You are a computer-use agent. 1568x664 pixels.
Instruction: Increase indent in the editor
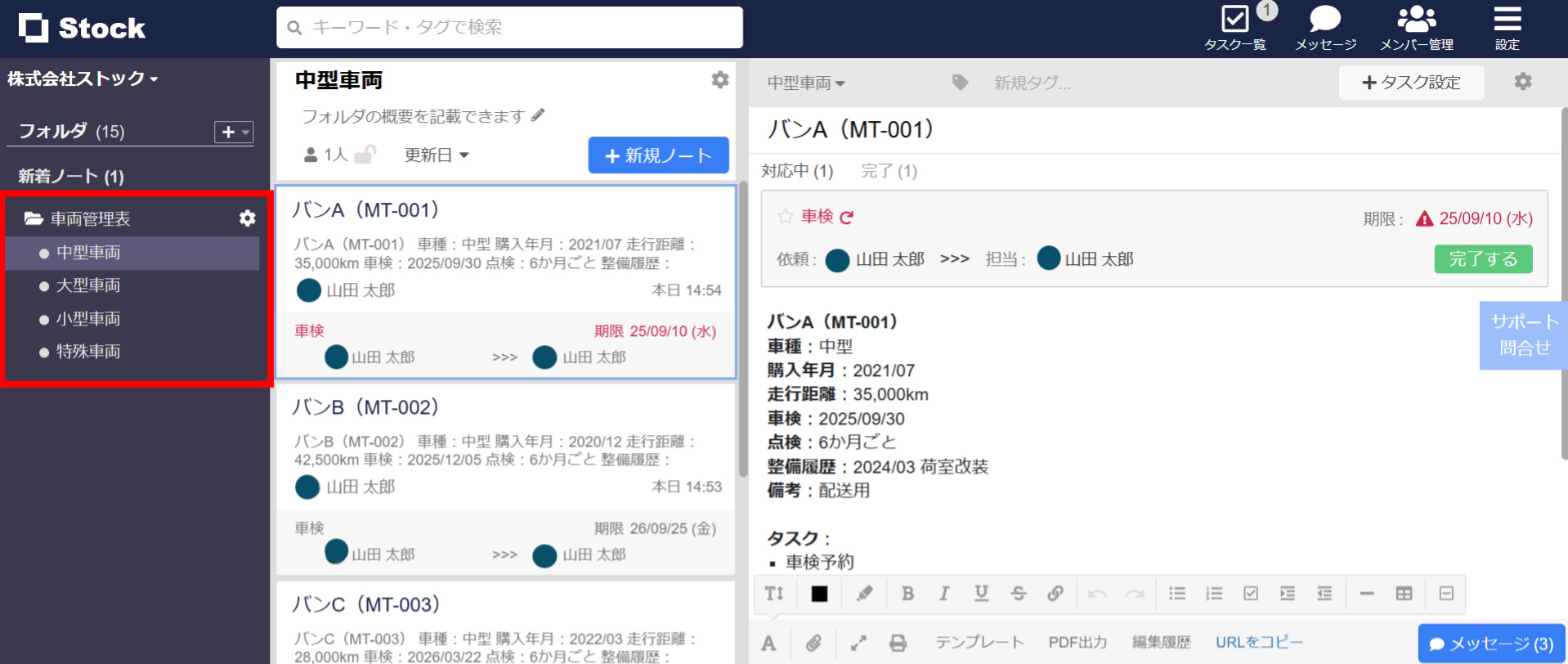point(1288,594)
